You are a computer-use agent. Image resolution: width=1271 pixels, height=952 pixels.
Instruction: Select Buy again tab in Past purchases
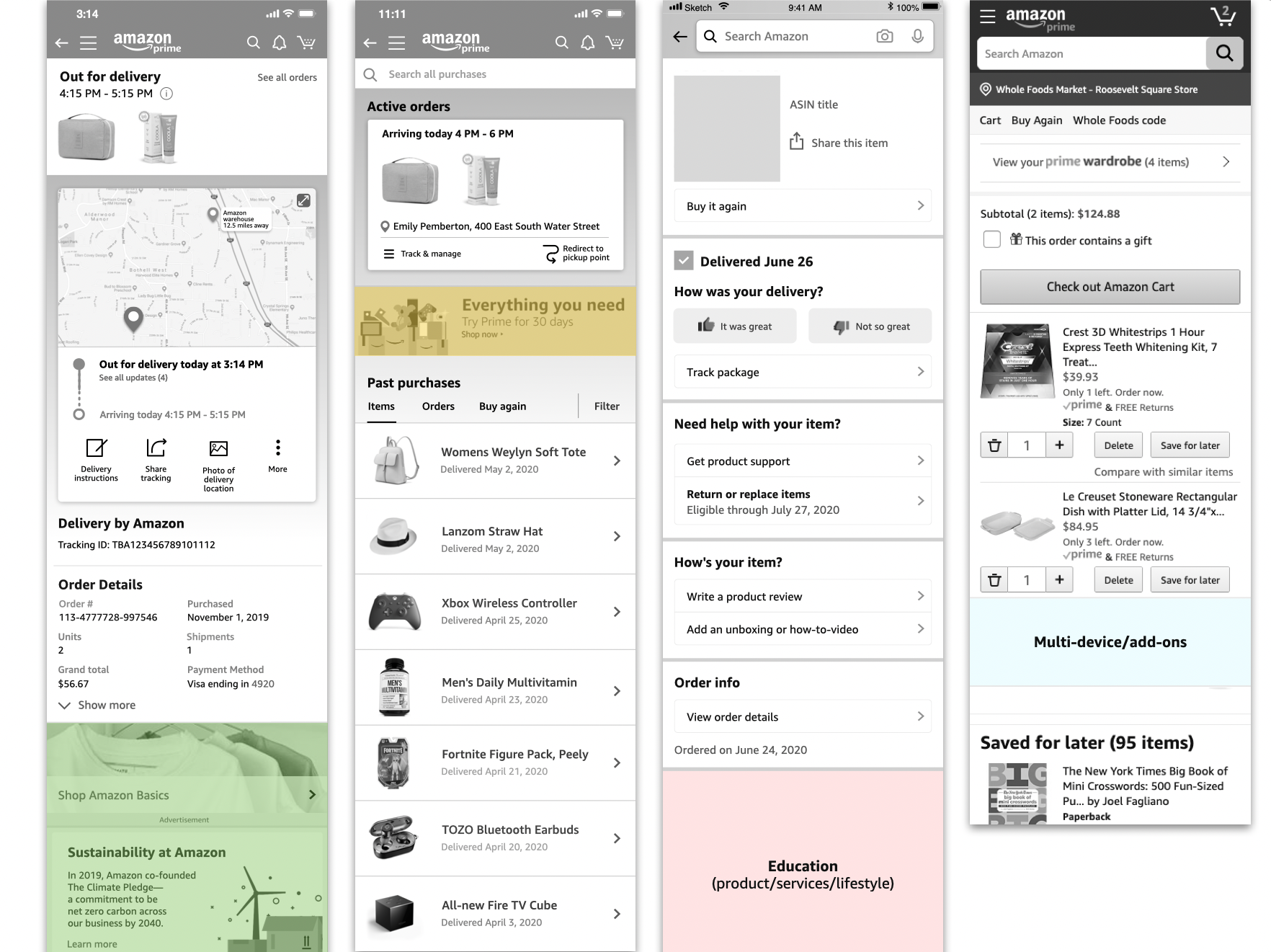click(x=502, y=406)
